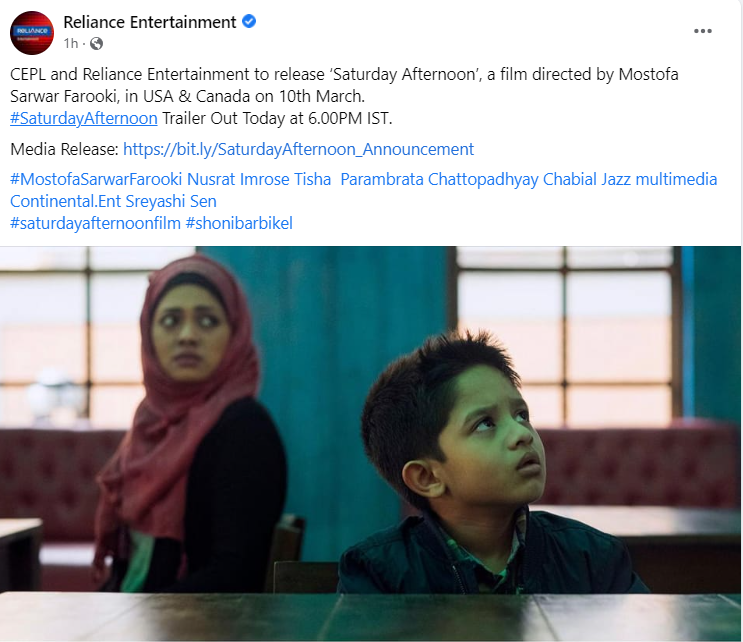743x642 pixels.
Task: Open the bit.ly SaturdayAfternoon_Announcement link
Action: pos(299,149)
